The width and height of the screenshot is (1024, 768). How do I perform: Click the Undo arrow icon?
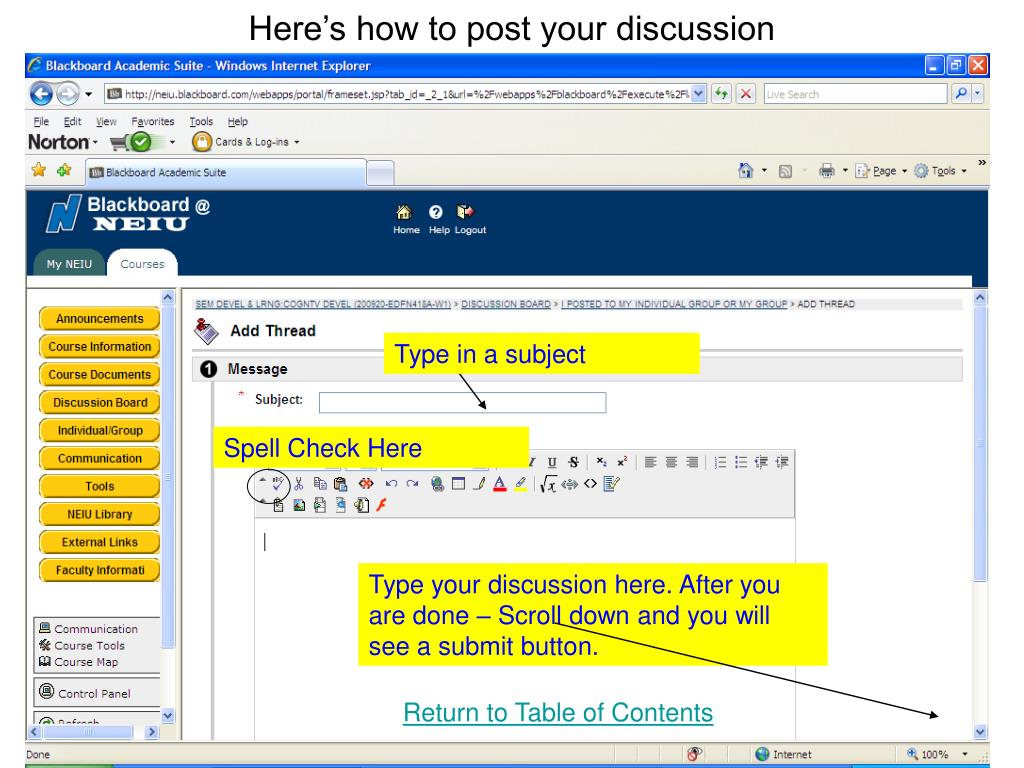coord(391,484)
